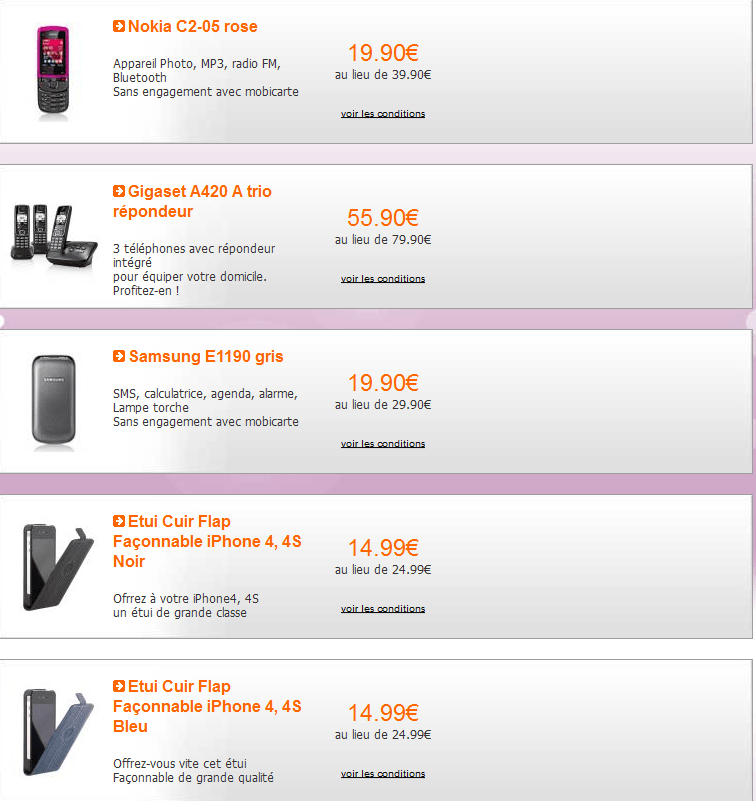View conditions for the Nokia C2-05 offer
The width and height of the screenshot is (756, 801).
click(383, 114)
